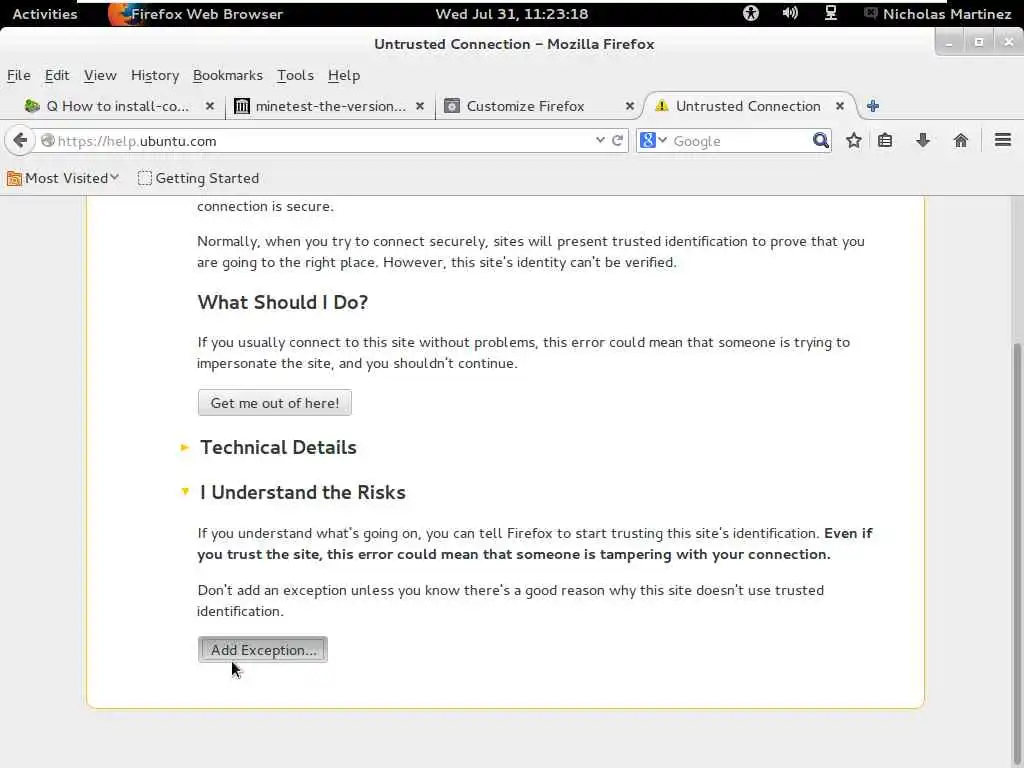This screenshot has height=768, width=1024.
Task: Open the Help menu
Action: click(344, 75)
